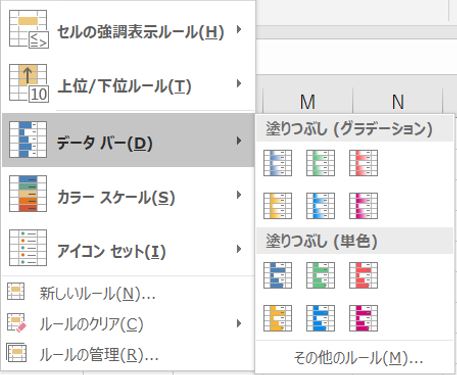Apply the orange solid fill data bar
Image resolution: width=457 pixels, height=375 pixels.
277,318
